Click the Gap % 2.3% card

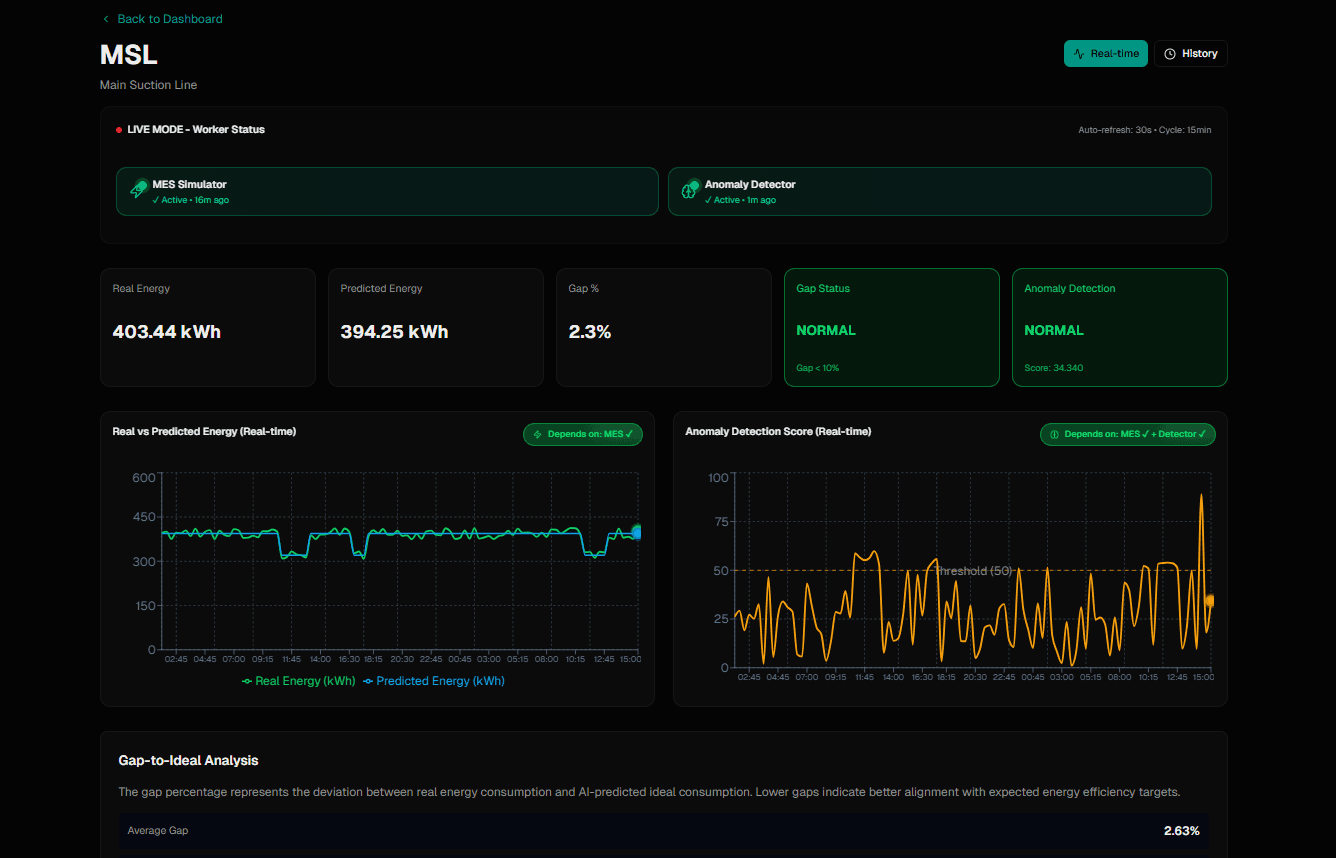[663, 327]
